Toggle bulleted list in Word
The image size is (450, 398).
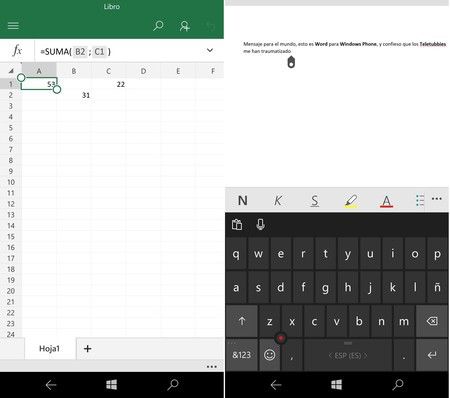[420, 200]
